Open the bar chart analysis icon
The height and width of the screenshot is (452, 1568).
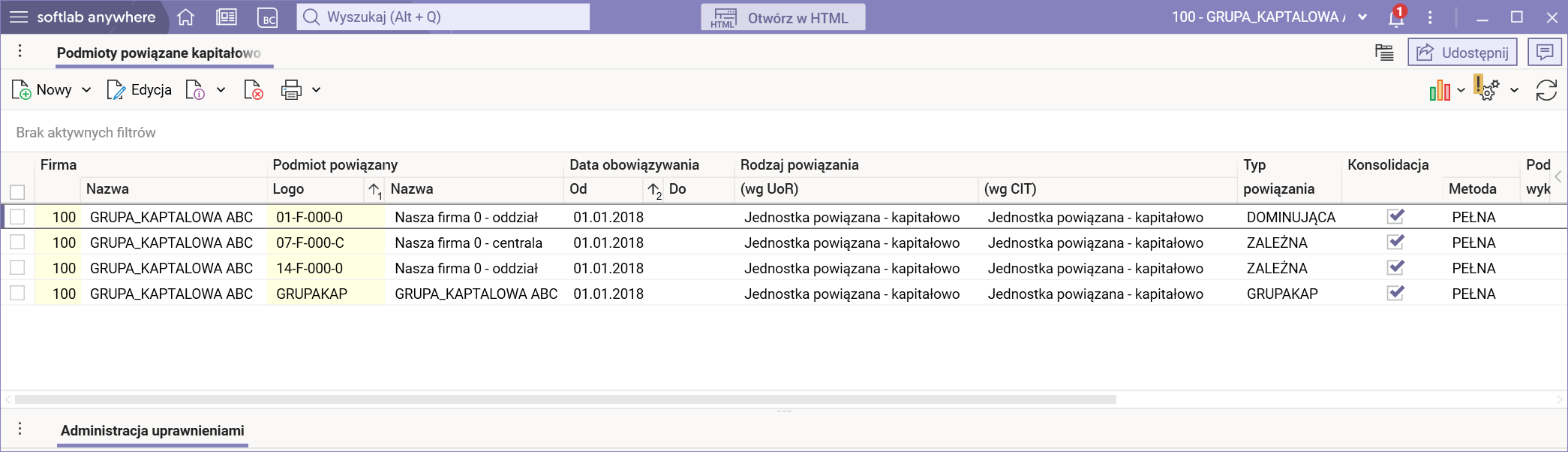[1440, 90]
